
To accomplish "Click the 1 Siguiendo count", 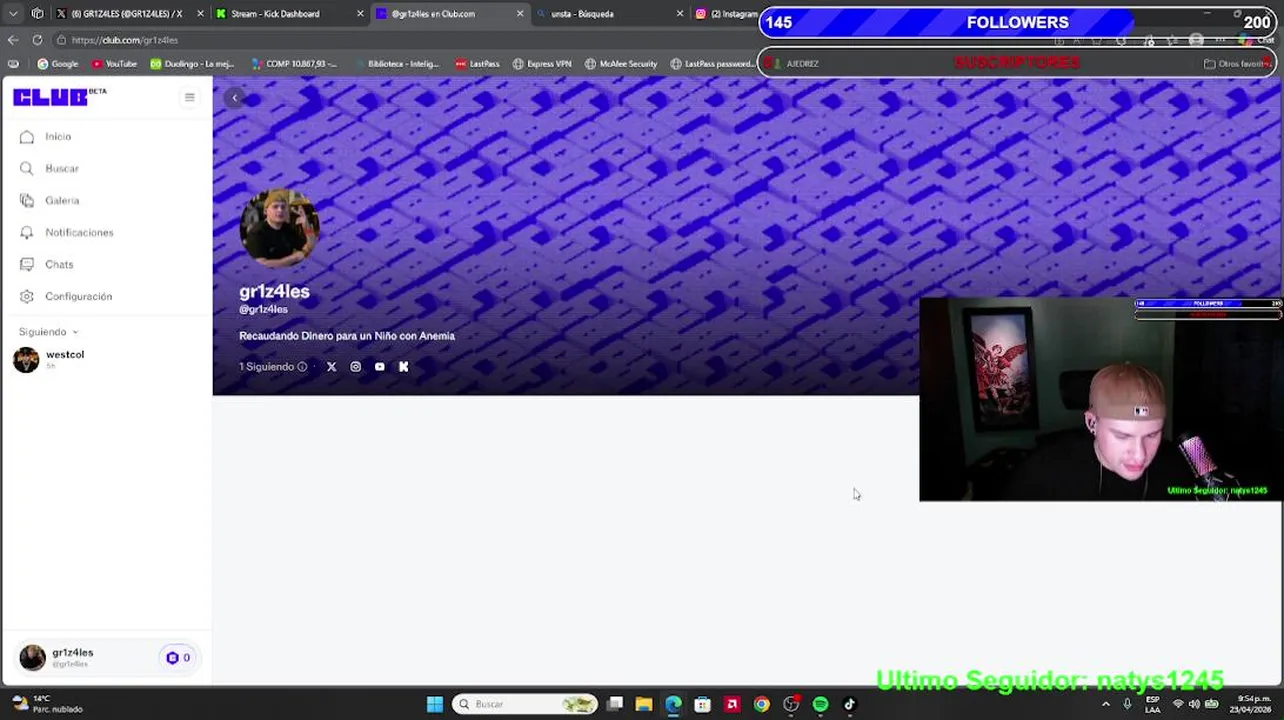I will coord(266,367).
